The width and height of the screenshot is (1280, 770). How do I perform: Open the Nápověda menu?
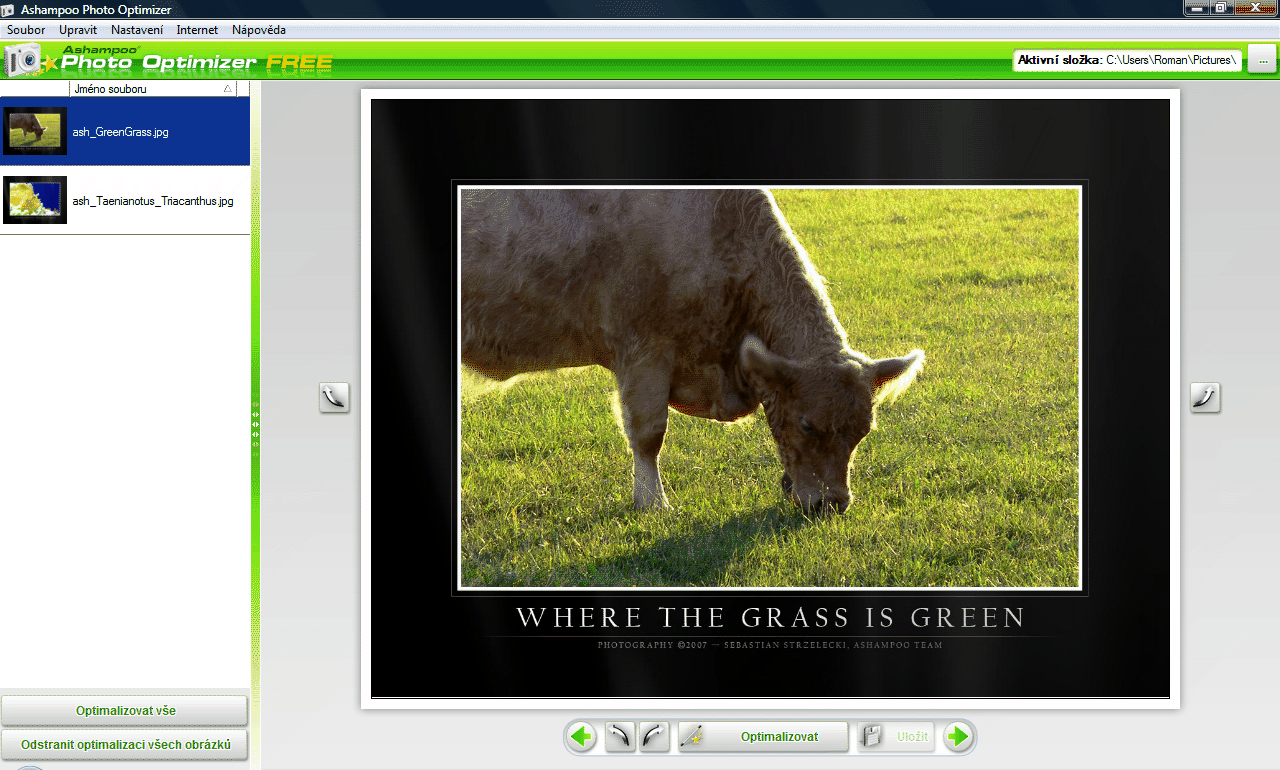click(x=259, y=30)
